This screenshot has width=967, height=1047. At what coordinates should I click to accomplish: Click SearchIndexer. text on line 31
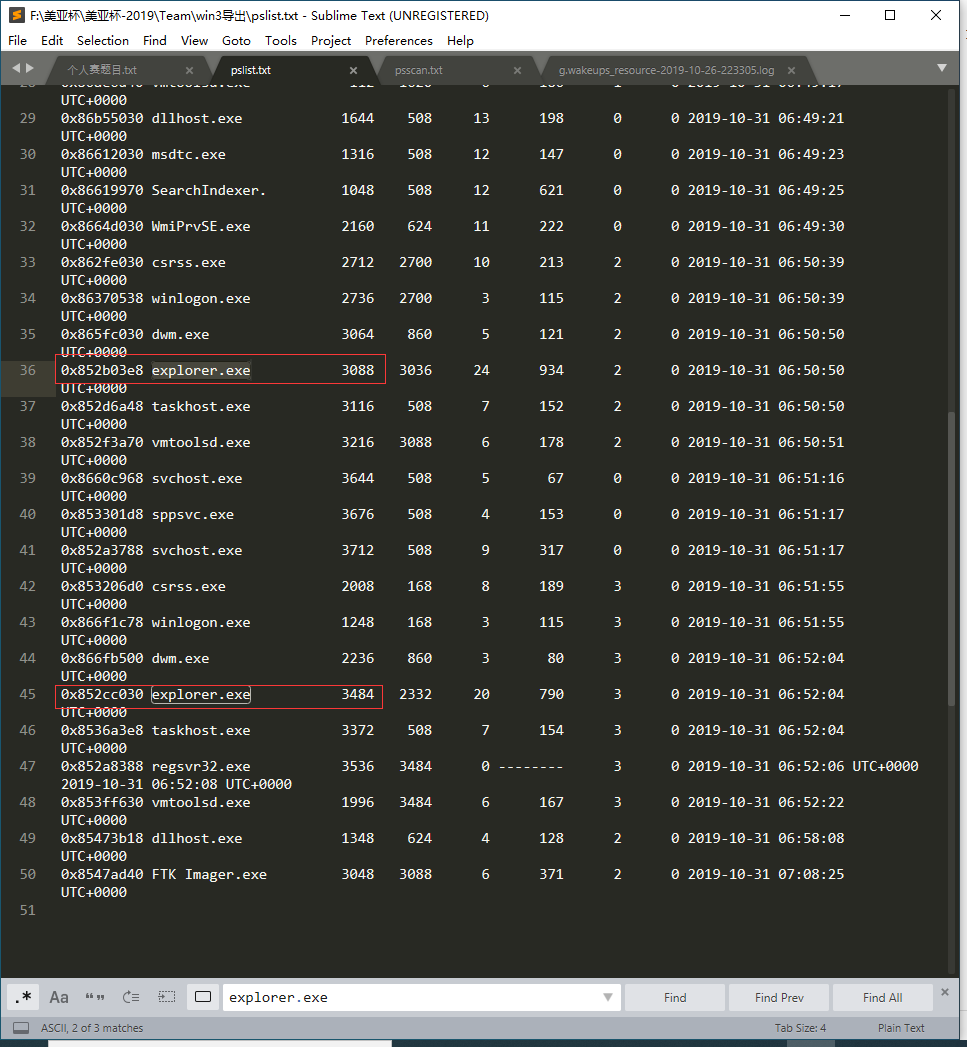[x=209, y=190]
